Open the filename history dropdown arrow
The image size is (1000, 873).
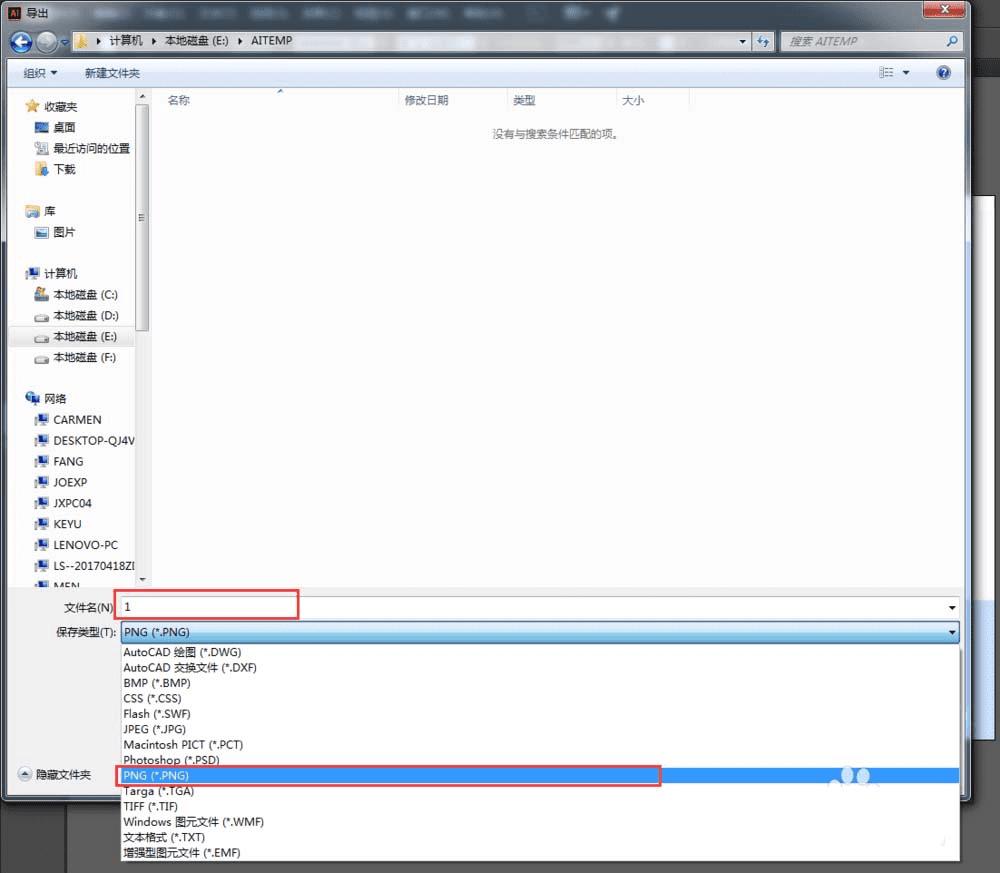click(x=952, y=607)
